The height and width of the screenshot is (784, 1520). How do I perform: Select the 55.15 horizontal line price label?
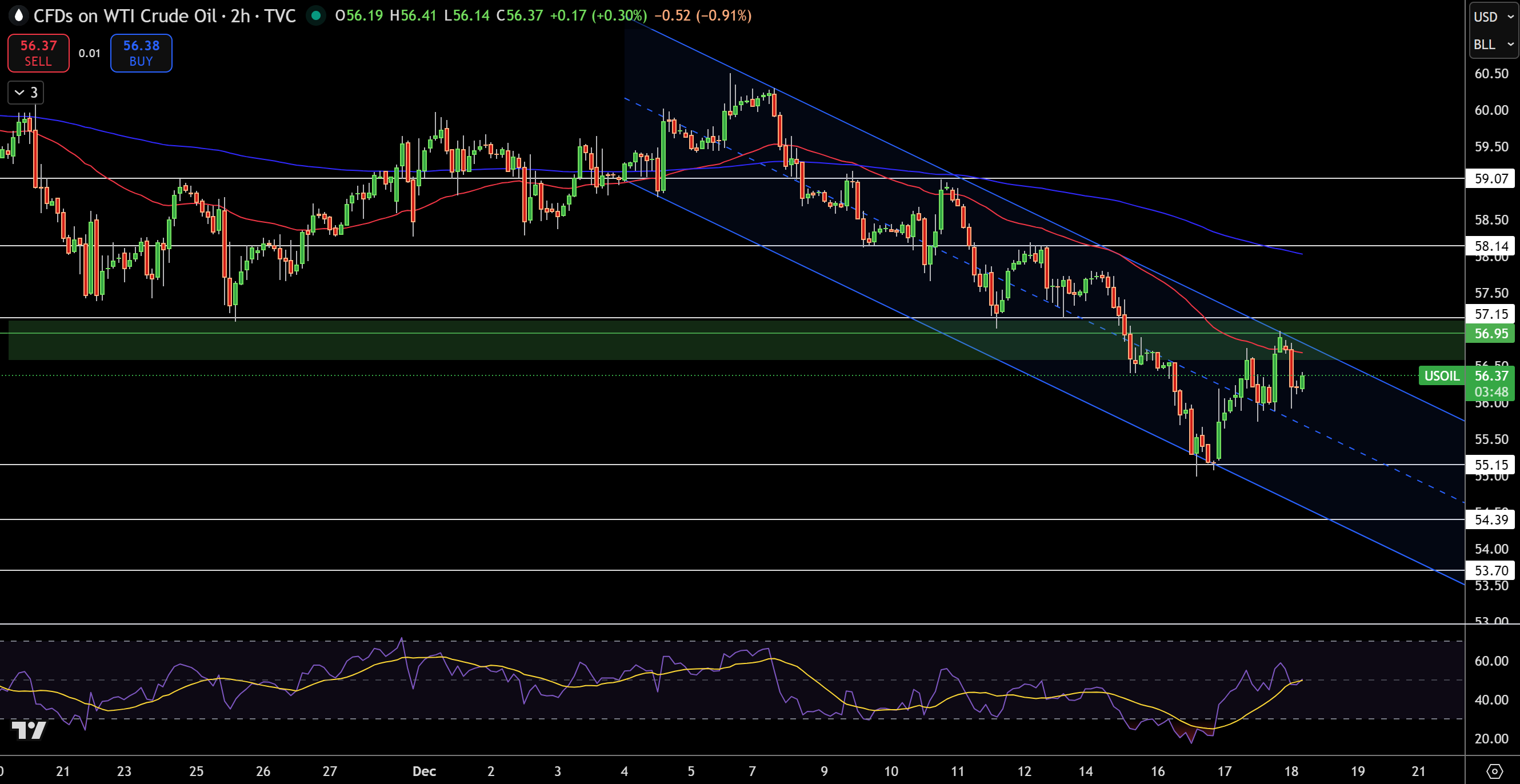coord(1490,465)
